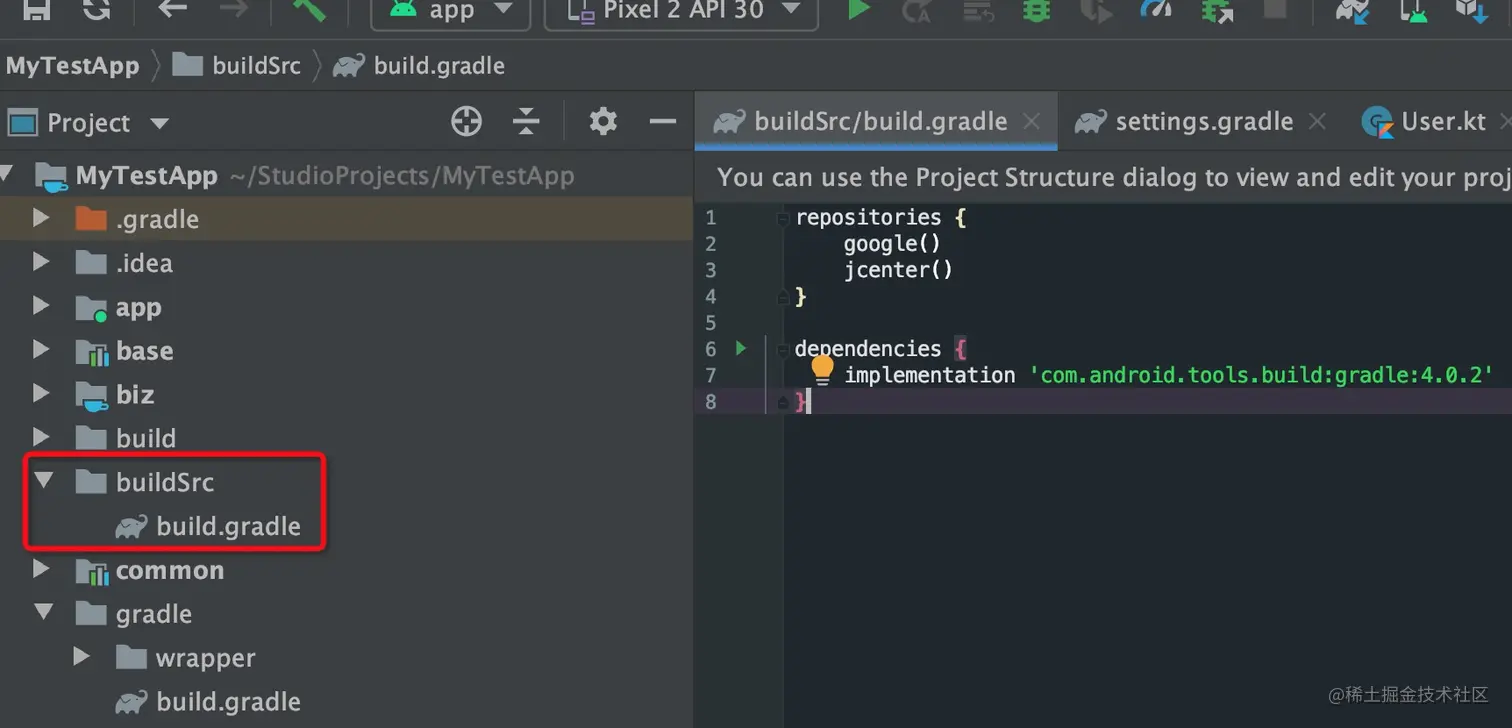Screen dimensions: 1512x728
Task: Expand the common module
Action: (41, 570)
